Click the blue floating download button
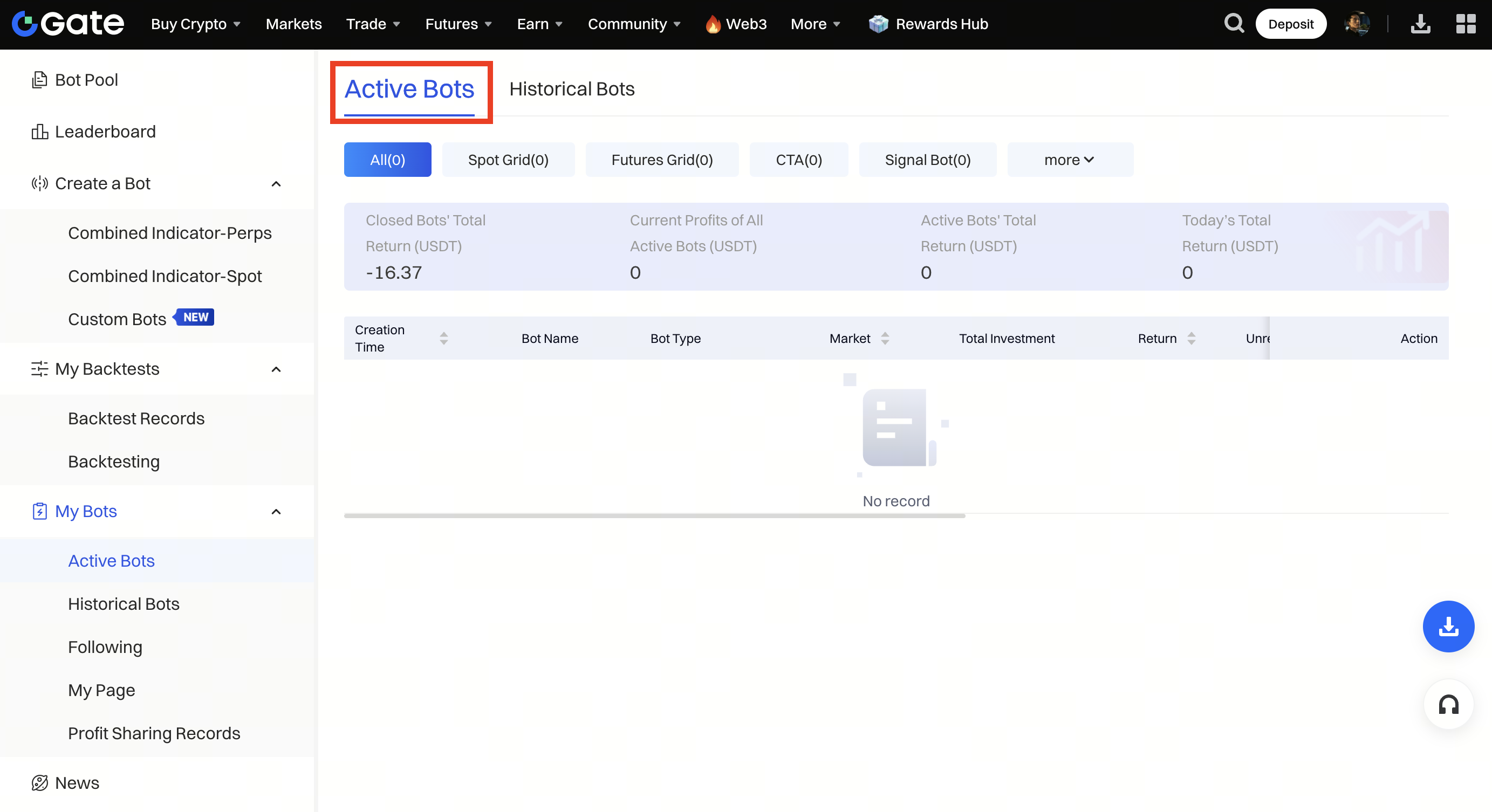This screenshot has width=1492, height=812. [x=1448, y=626]
